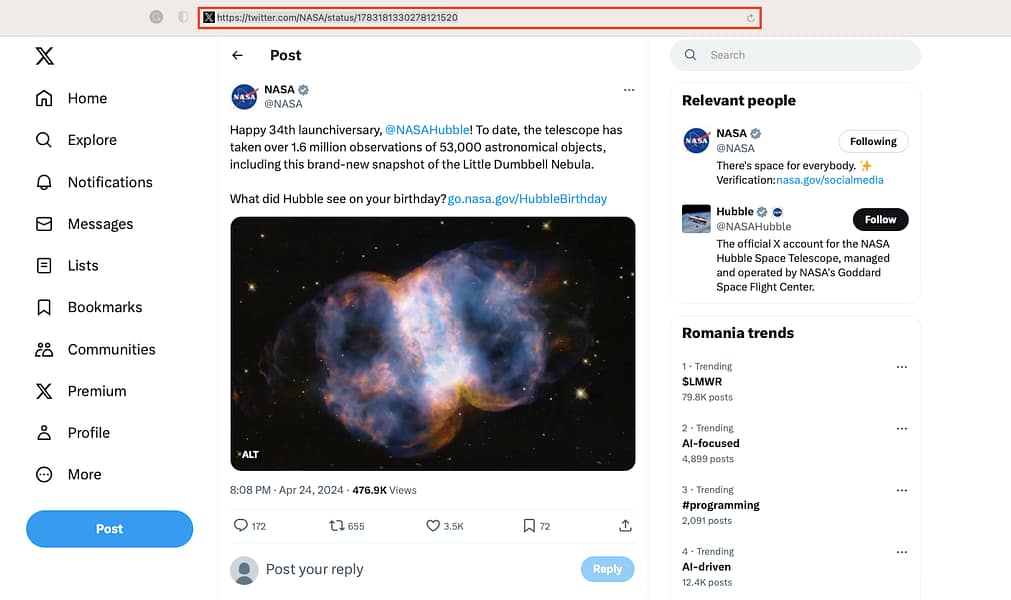Open the Home feed from sidebar
1011x600 pixels.
[x=87, y=98]
